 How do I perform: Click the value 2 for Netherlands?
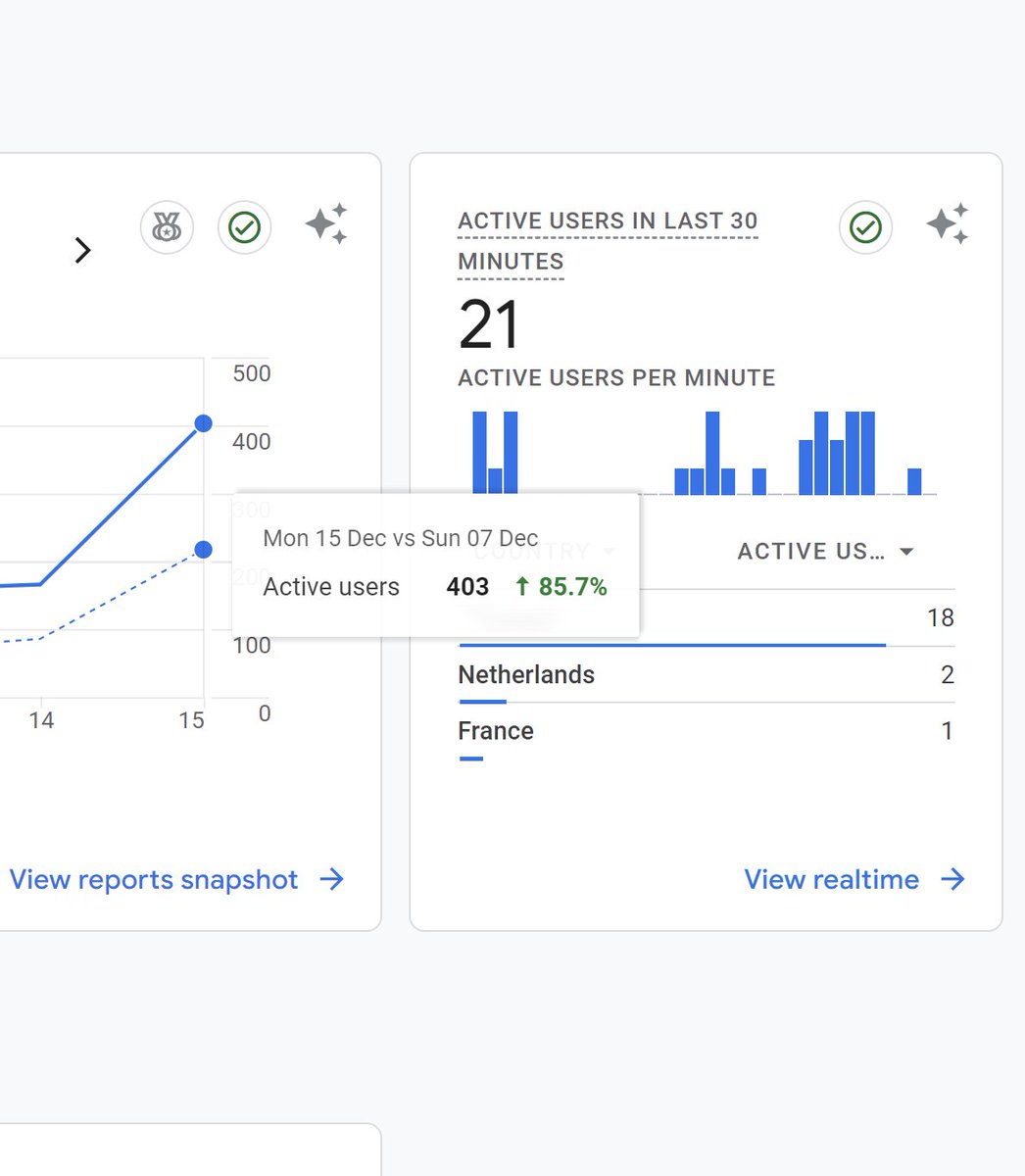tap(948, 674)
